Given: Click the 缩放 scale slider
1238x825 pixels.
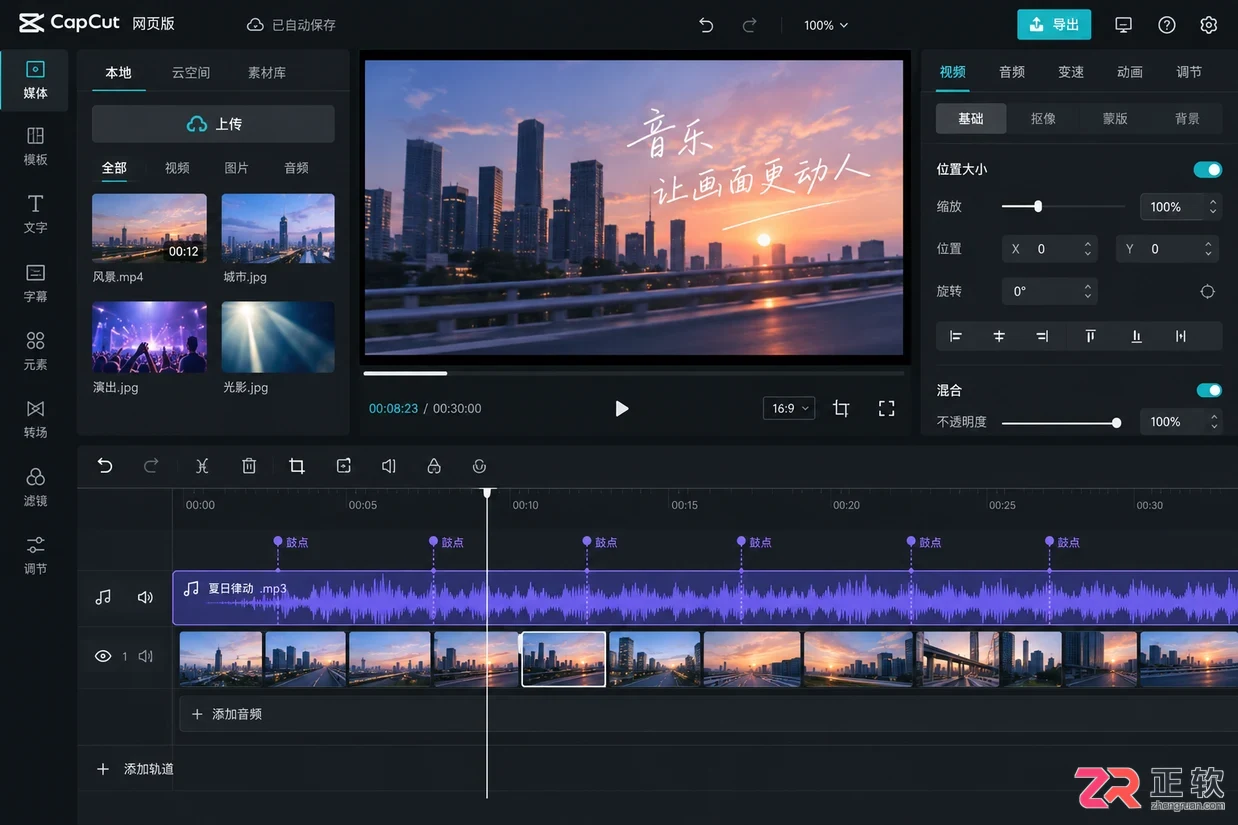Looking at the screenshot, I should click(x=1063, y=206).
